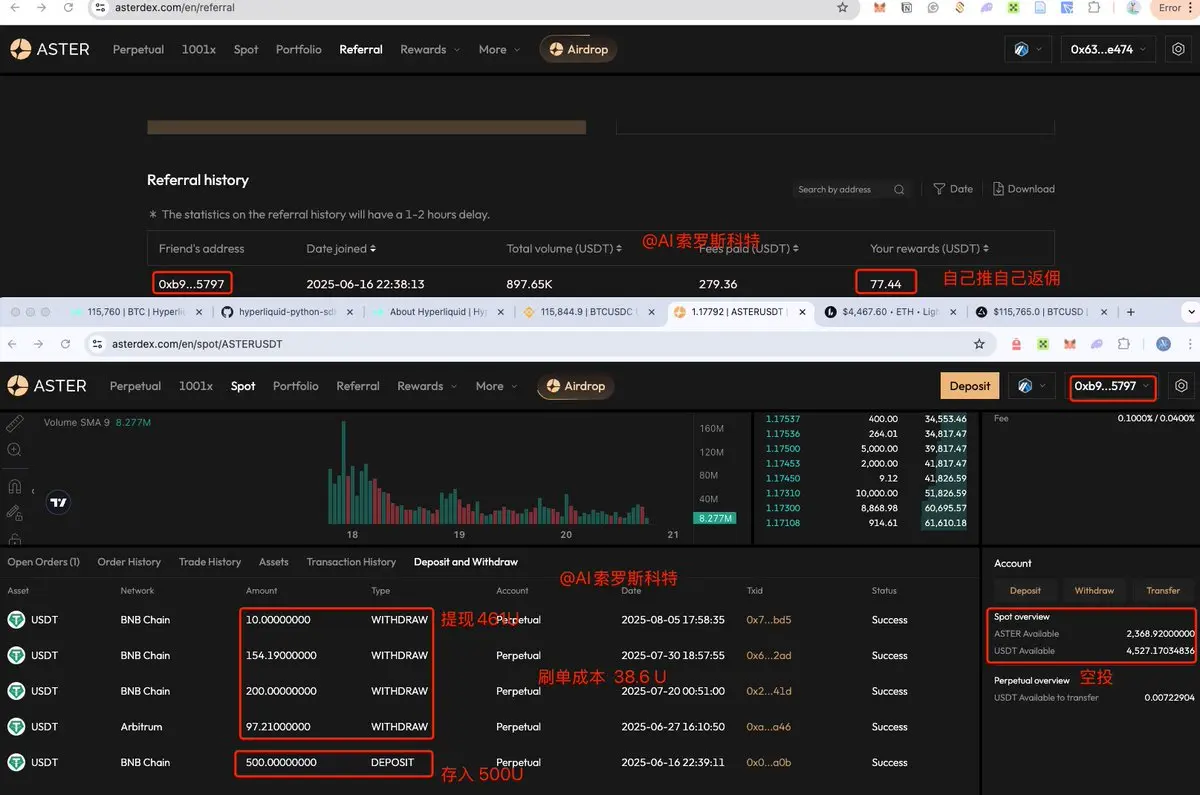Screen dimensions: 1200x795
Task: Expand the More menu in the referral window
Action: 500,49
